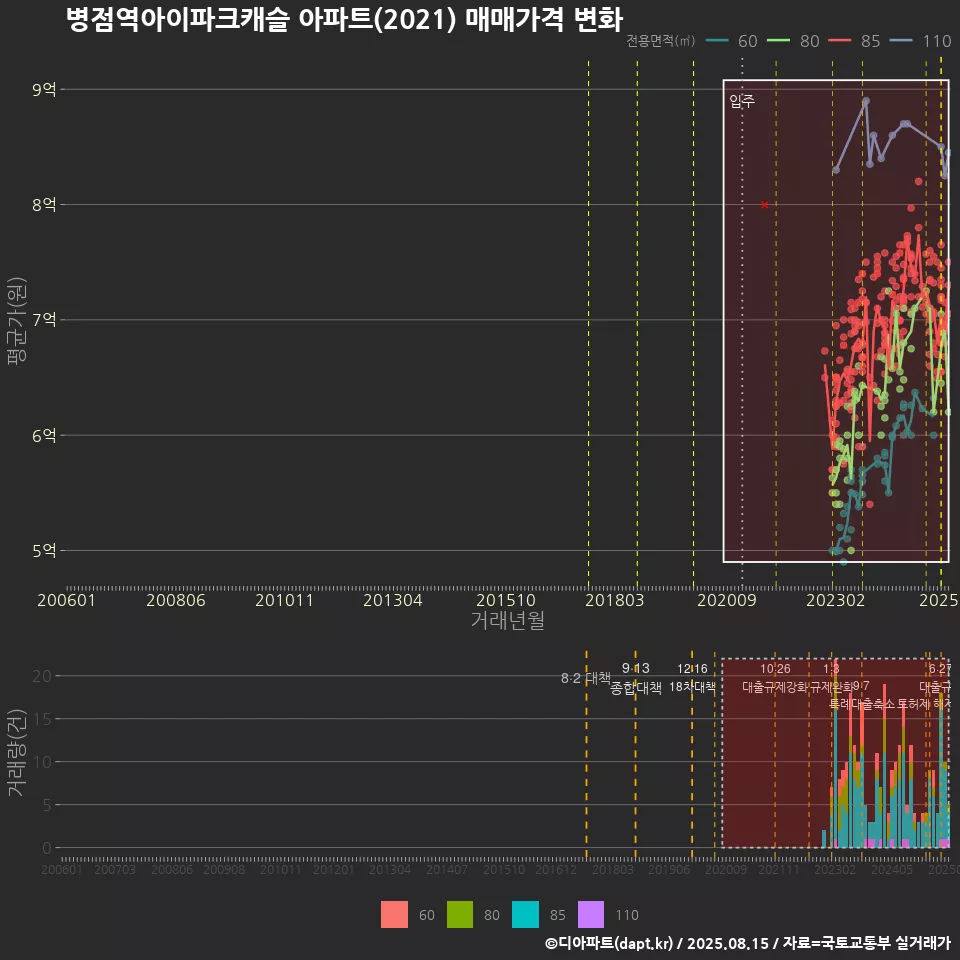Click the '200601' label on price chart x-axis
The height and width of the screenshot is (960, 960).
click(x=66, y=600)
